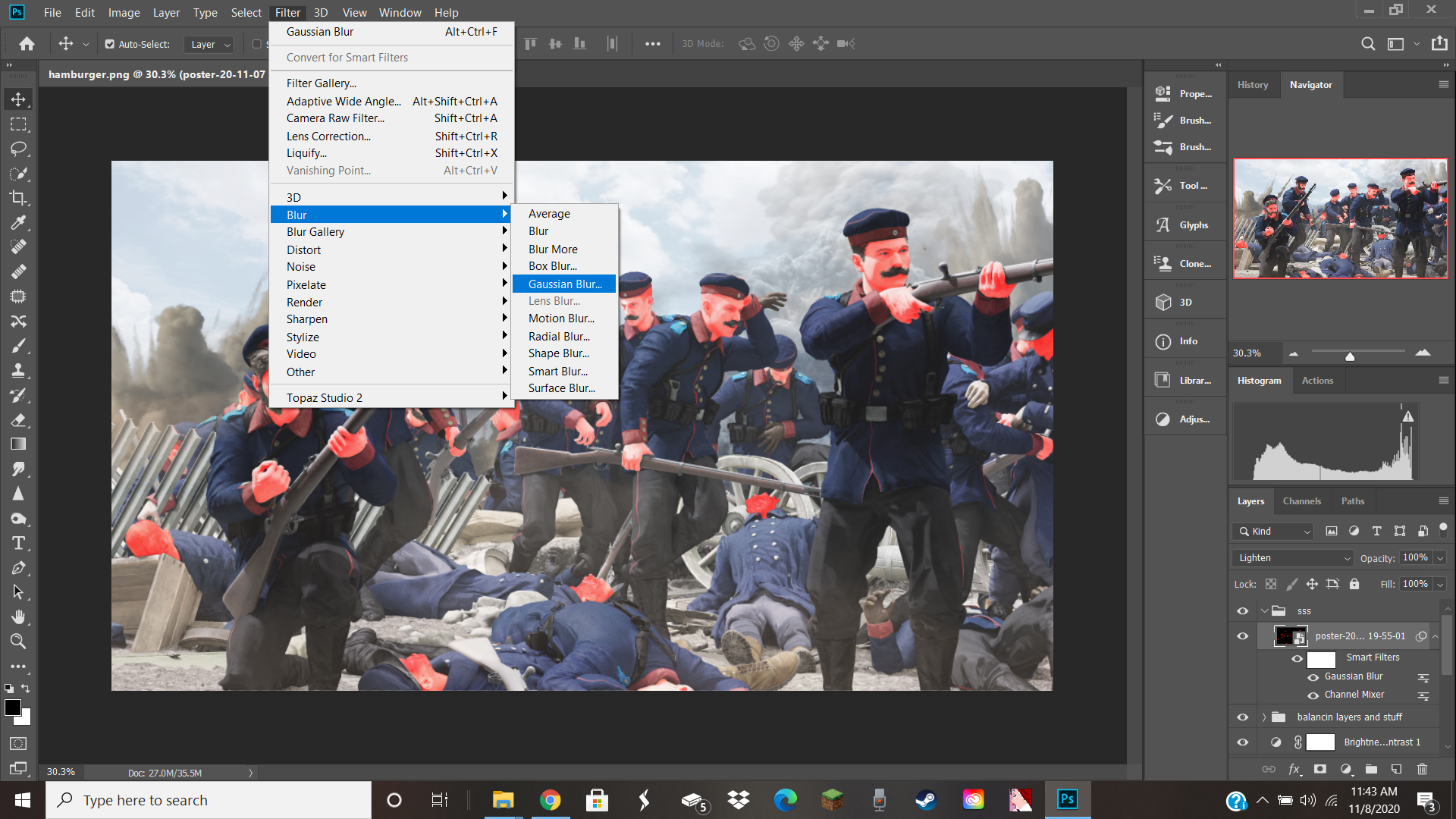Screen dimensions: 1456x819
Task: Select the Eyedropper tool
Action: (x=18, y=223)
